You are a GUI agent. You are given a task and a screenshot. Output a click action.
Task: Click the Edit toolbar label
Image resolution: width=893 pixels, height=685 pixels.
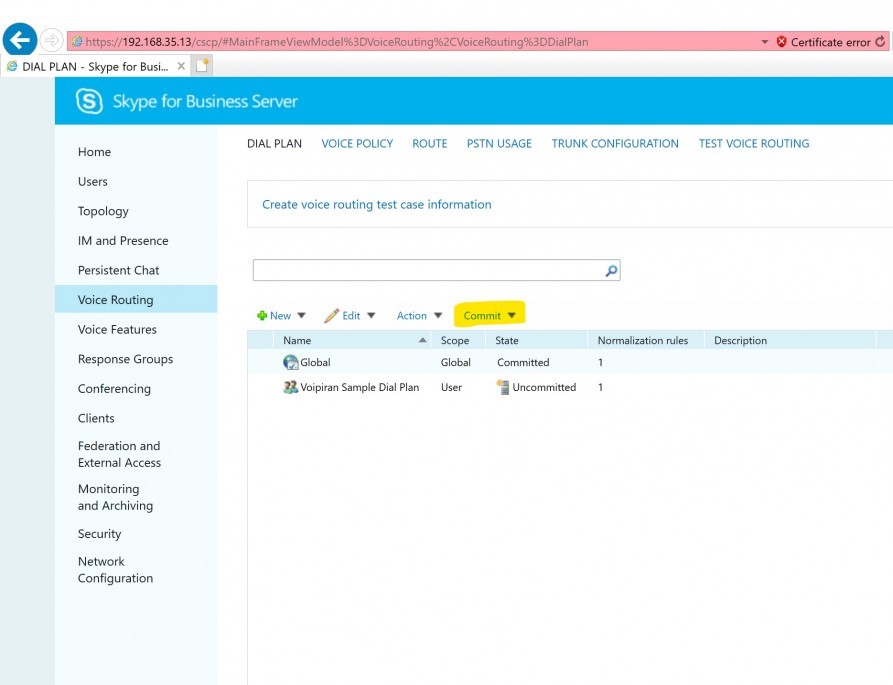351,315
